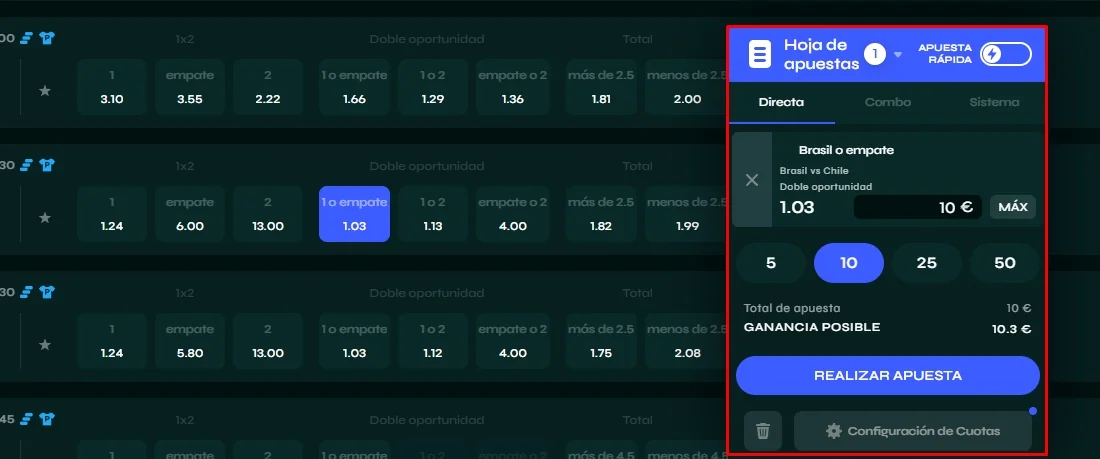Open statistics icon in the bottom row marked 45
The width and height of the screenshot is (1100, 459).
point(27,419)
